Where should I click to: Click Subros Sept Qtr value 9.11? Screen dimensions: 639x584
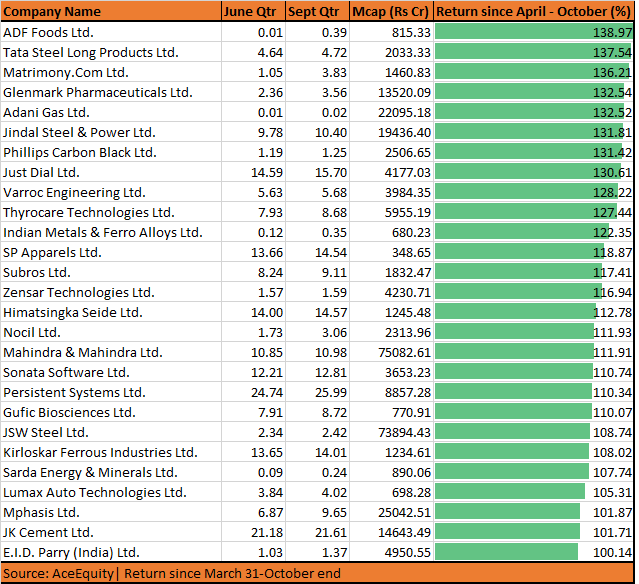[334, 272]
